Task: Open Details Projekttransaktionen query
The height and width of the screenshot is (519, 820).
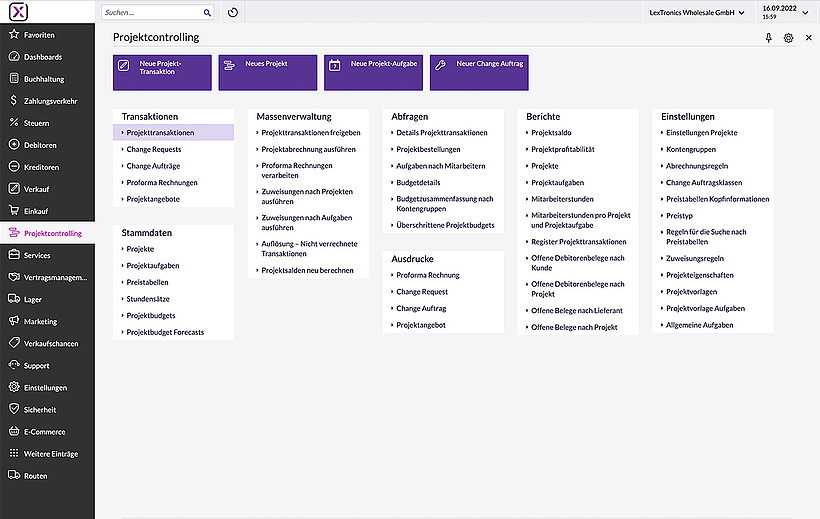Action: click(442, 132)
